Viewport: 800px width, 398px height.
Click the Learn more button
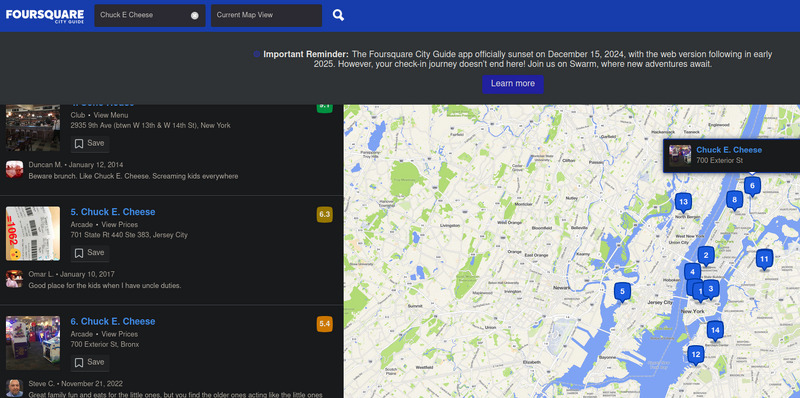pyautogui.click(x=513, y=84)
